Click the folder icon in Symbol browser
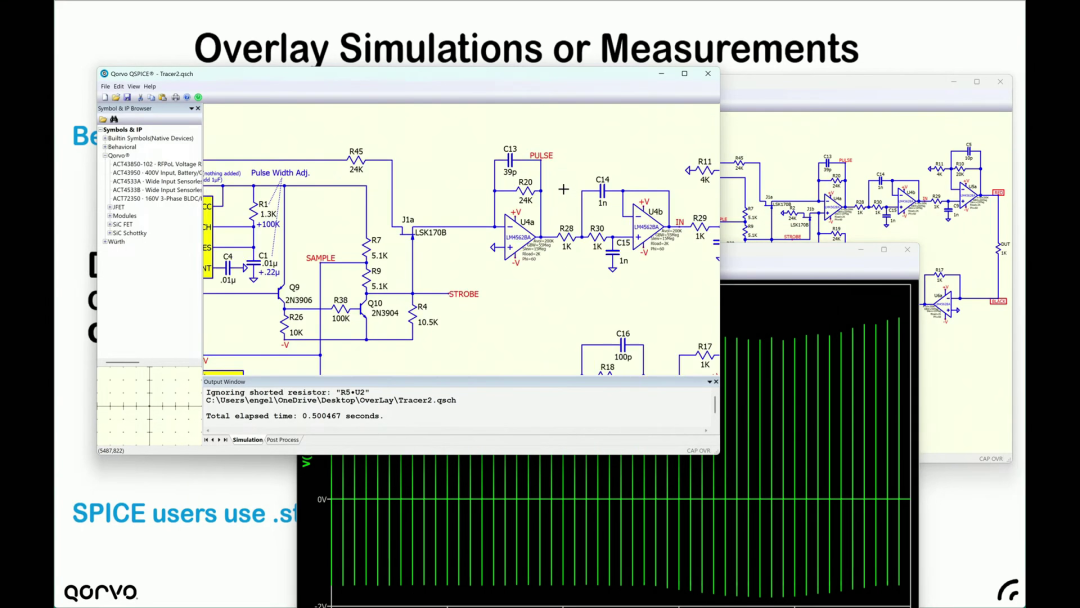 (x=103, y=119)
